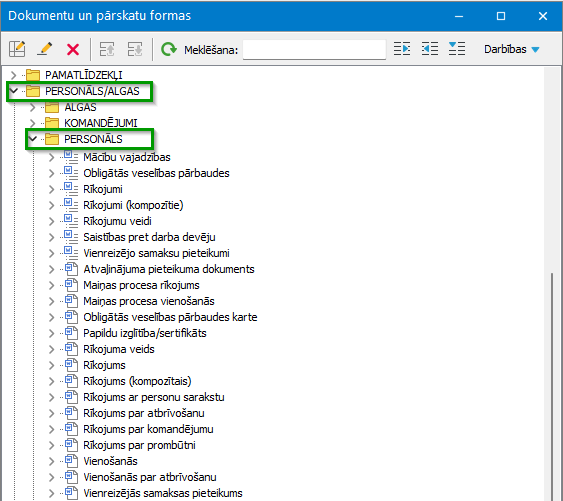The width and height of the screenshot is (563, 501).
Task: Select Rīkojumi (kompozītie) list item
Action: (133, 205)
